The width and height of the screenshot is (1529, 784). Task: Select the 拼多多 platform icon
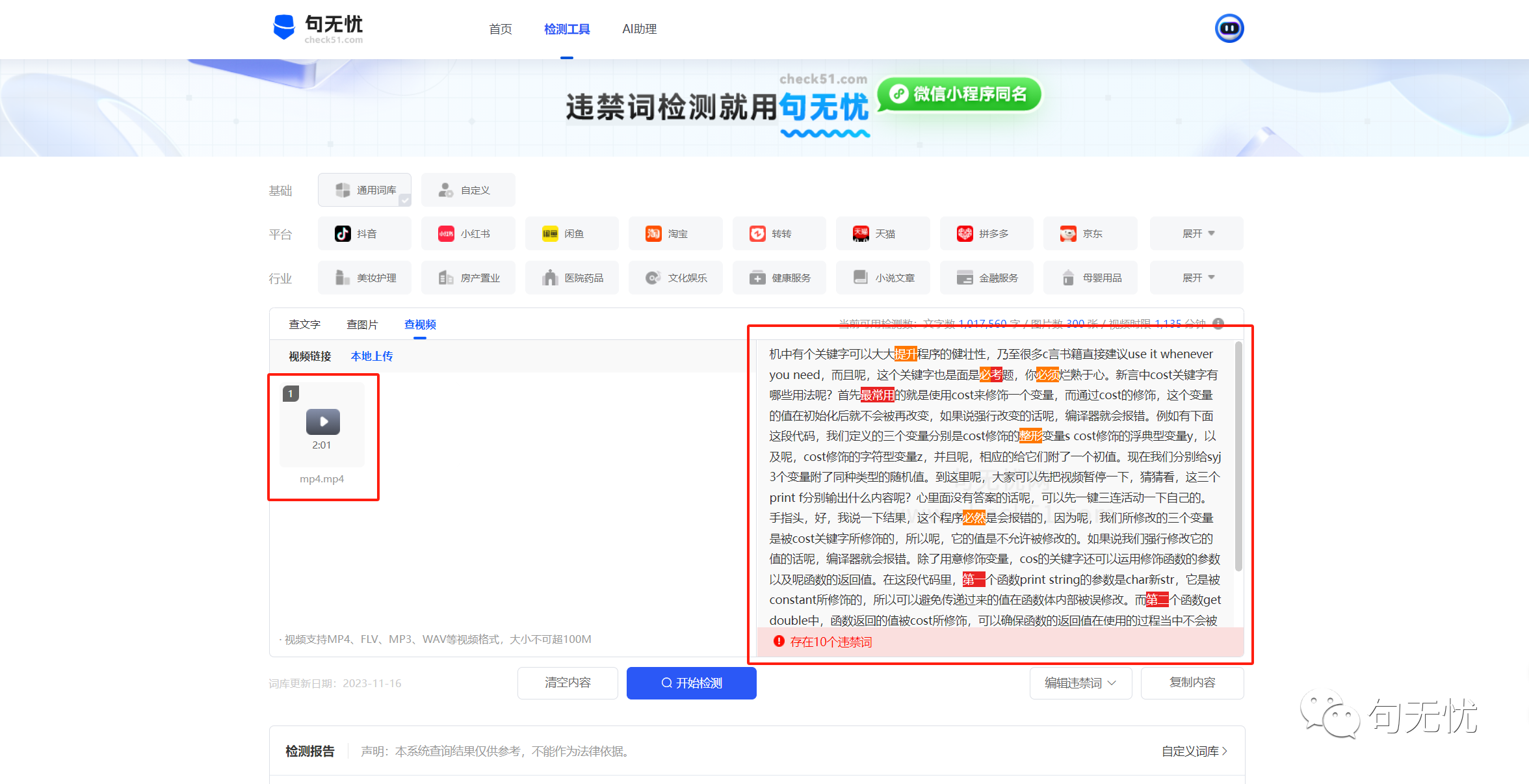click(x=965, y=234)
